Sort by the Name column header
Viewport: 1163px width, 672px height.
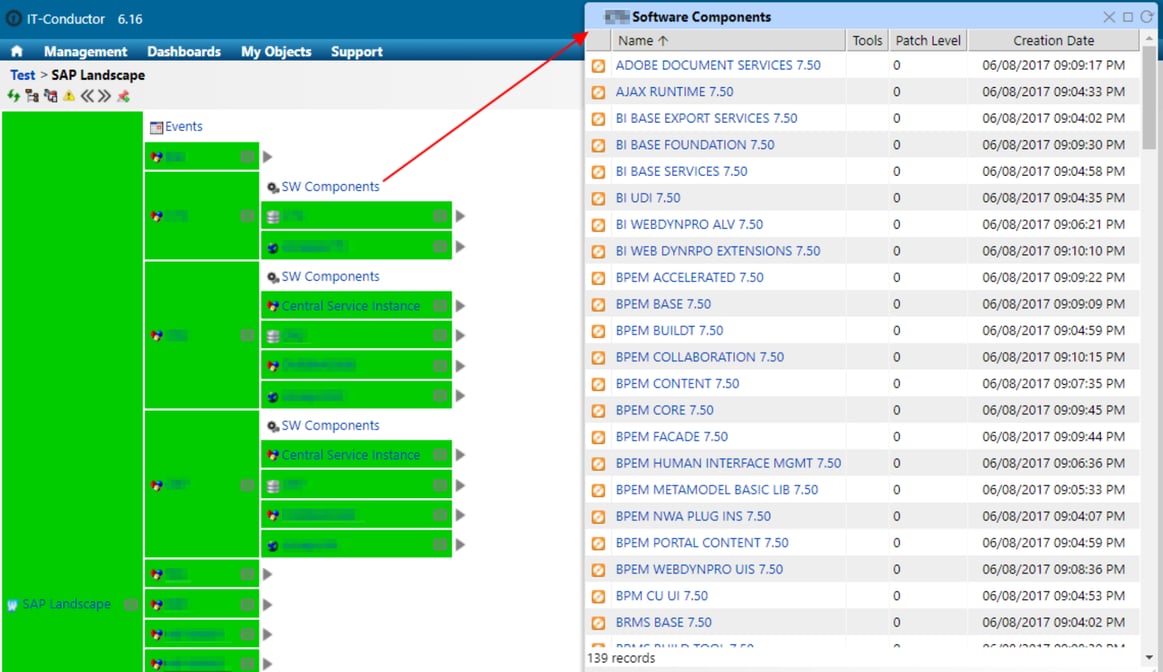(x=728, y=41)
